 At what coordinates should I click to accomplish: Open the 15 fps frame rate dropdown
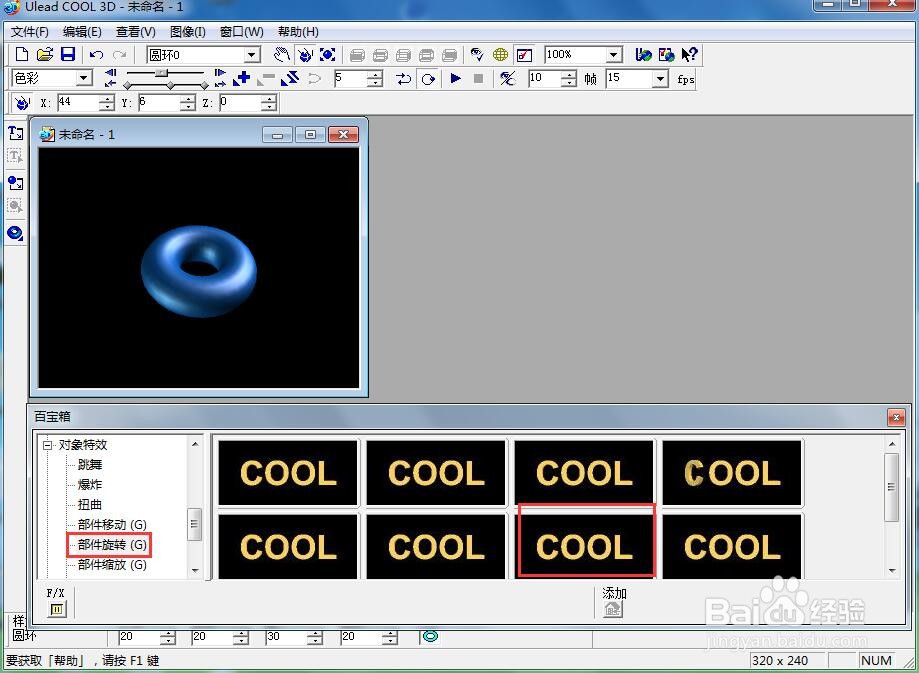pos(661,79)
